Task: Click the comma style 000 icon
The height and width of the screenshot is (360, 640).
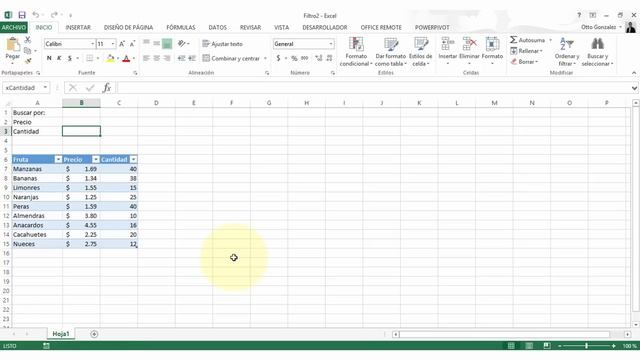Action: [x=304, y=58]
